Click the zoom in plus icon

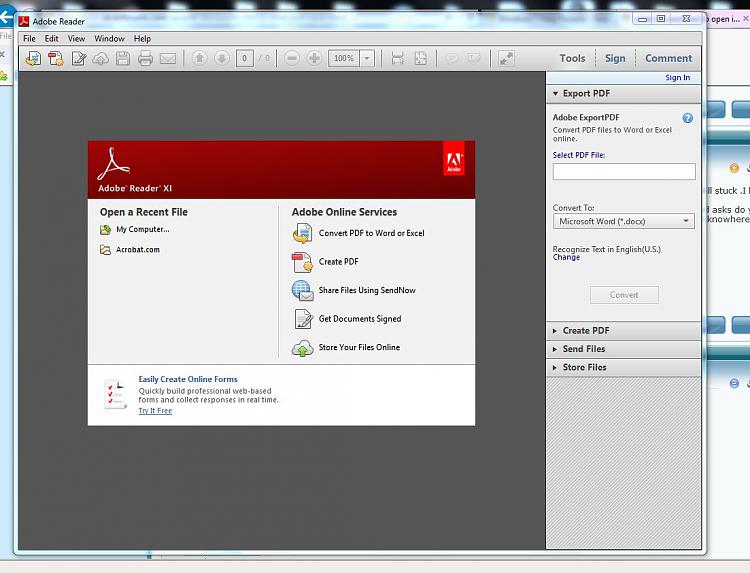pyautogui.click(x=314, y=58)
